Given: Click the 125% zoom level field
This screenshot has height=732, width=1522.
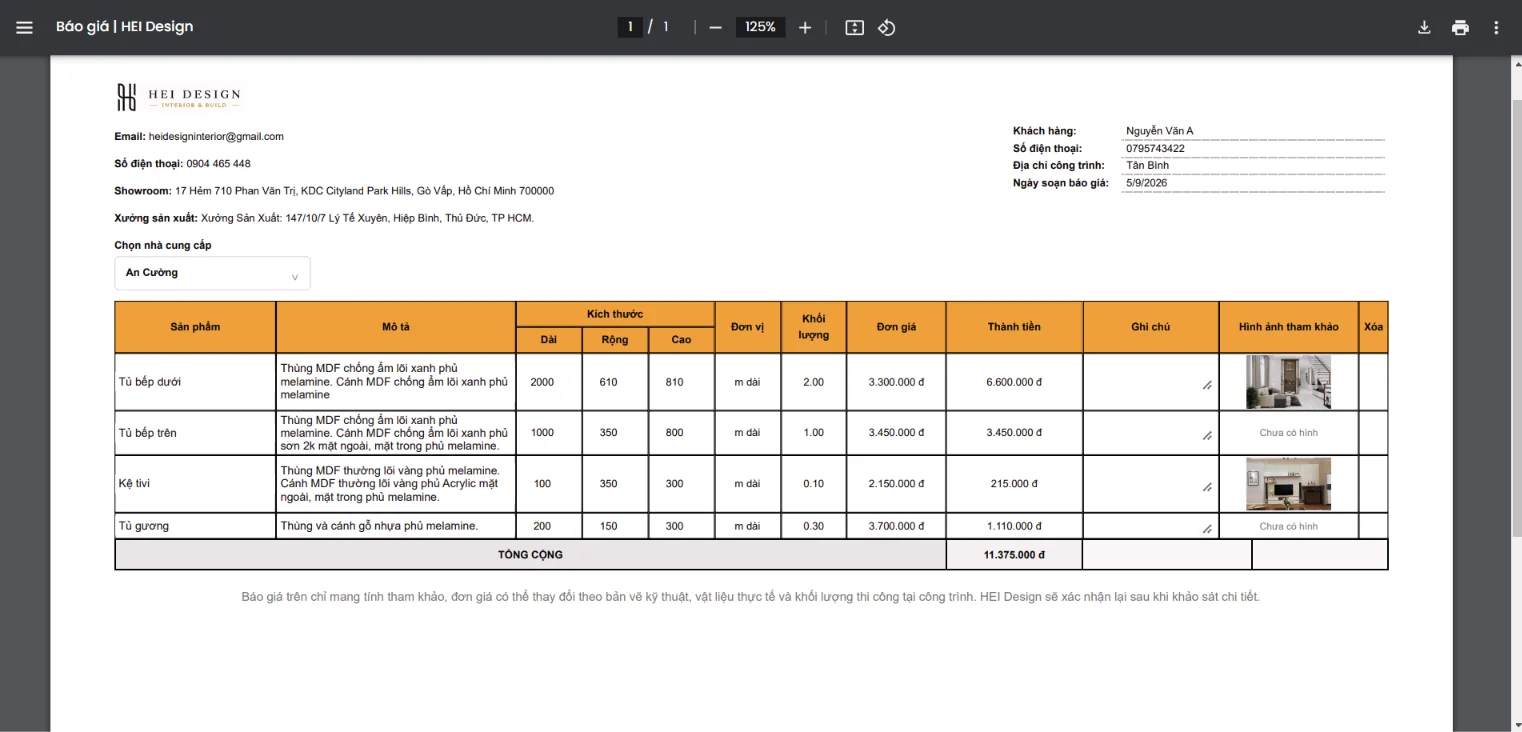Looking at the screenshot, I should 760,27.
